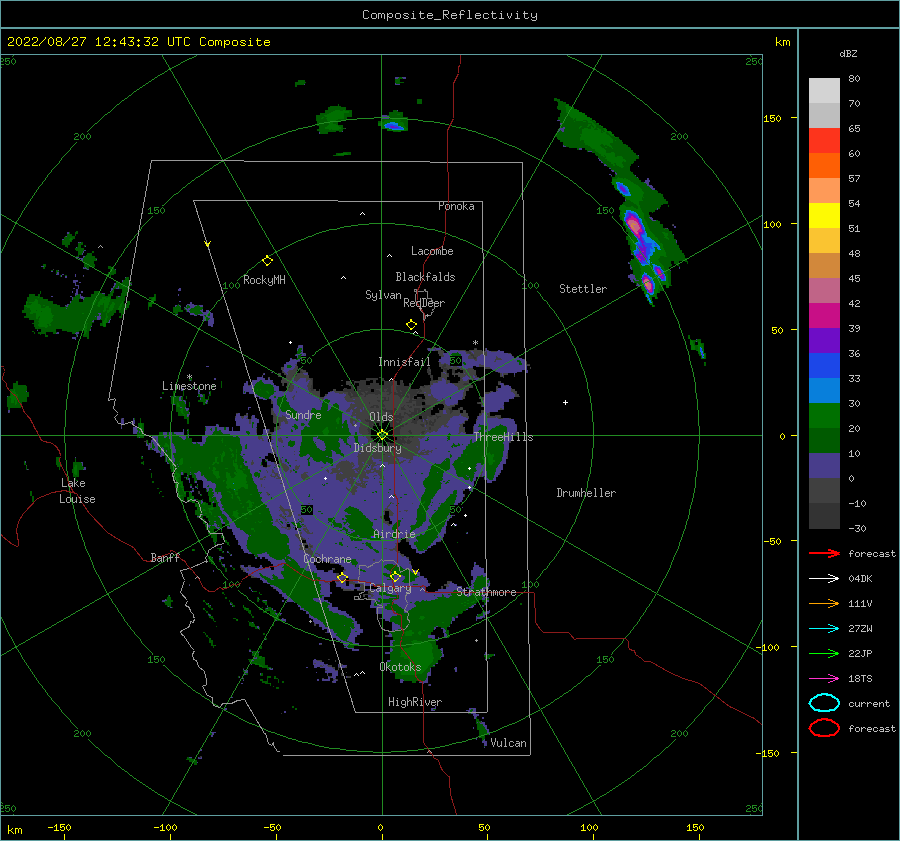900x841 pixels.
Task: Click the magenta 42 dBZ color swatch
Action: [824, 315]
